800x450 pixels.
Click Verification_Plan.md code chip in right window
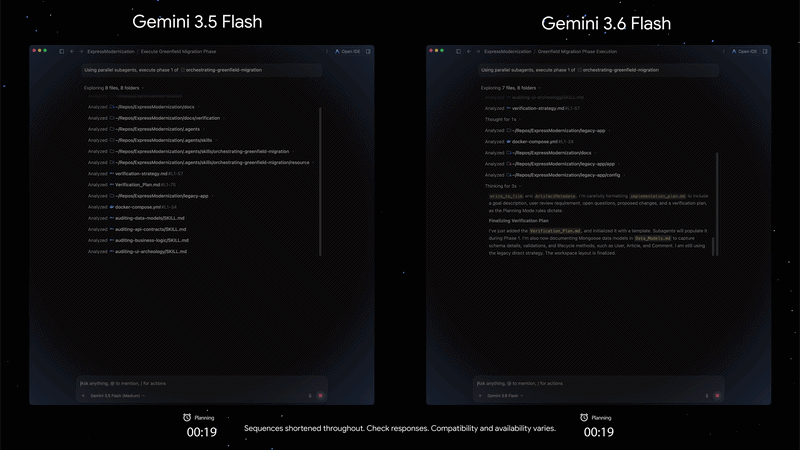[555, 231]
